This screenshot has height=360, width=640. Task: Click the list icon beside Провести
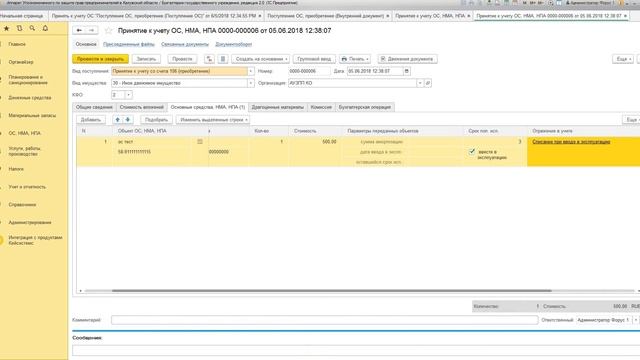click(223, 59)
